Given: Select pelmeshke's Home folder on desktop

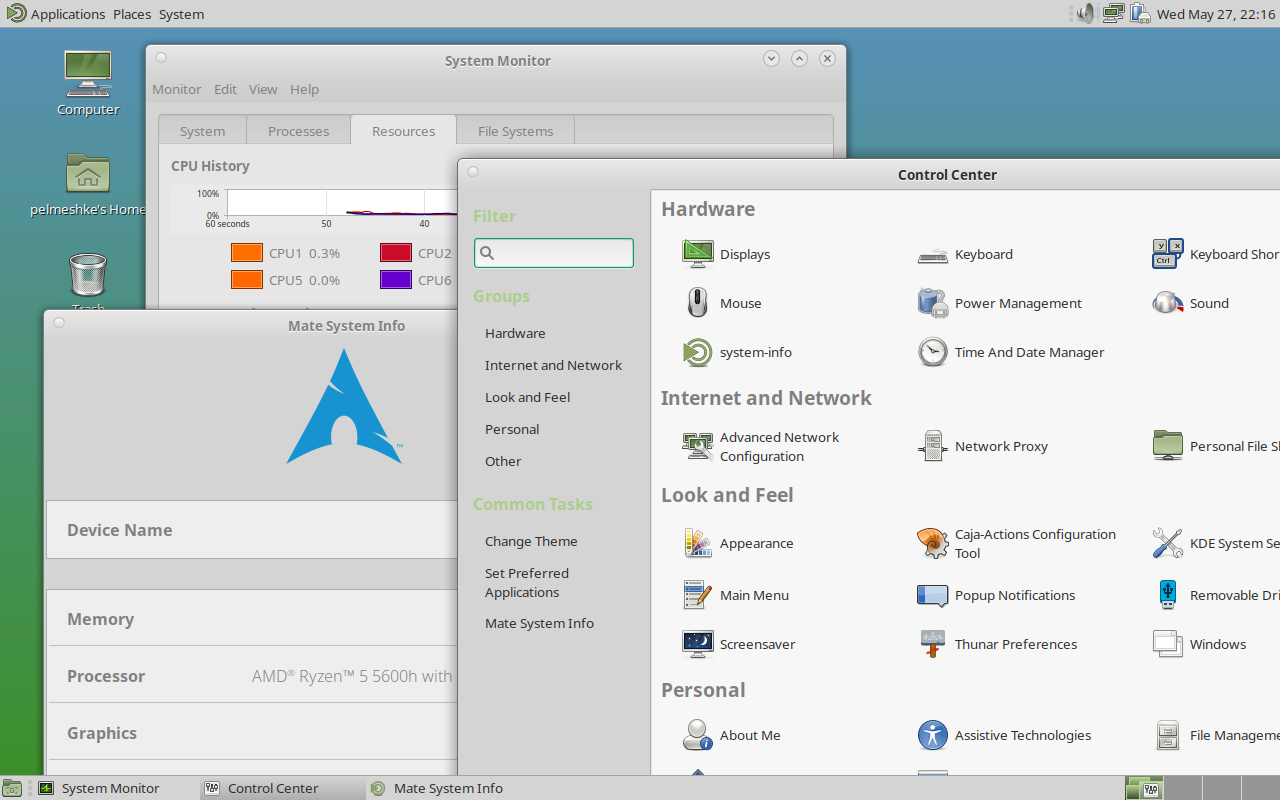Looking at the screenshot, I should coord(88,185).
